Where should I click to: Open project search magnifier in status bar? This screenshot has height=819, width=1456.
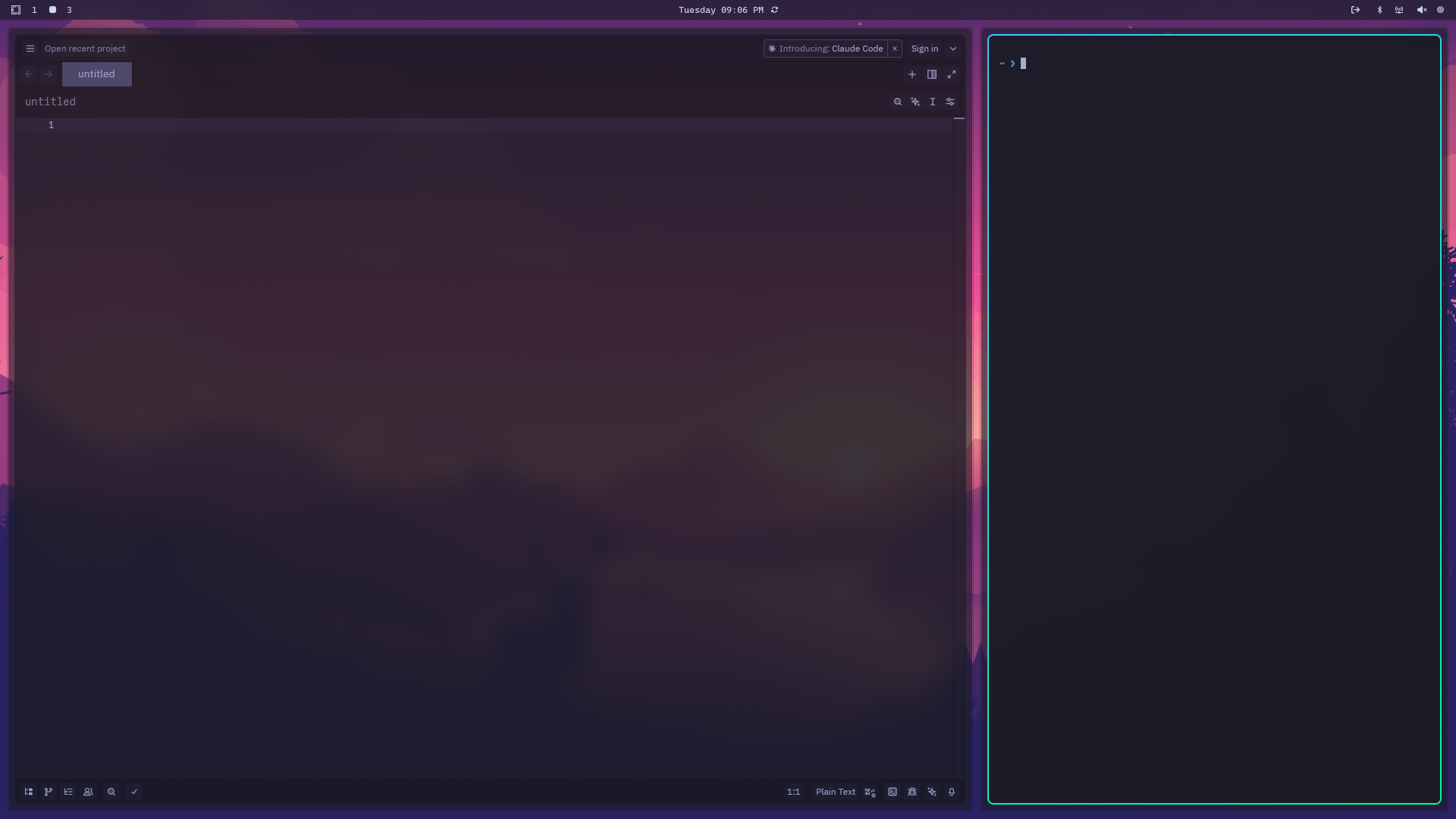pos(111,792)
